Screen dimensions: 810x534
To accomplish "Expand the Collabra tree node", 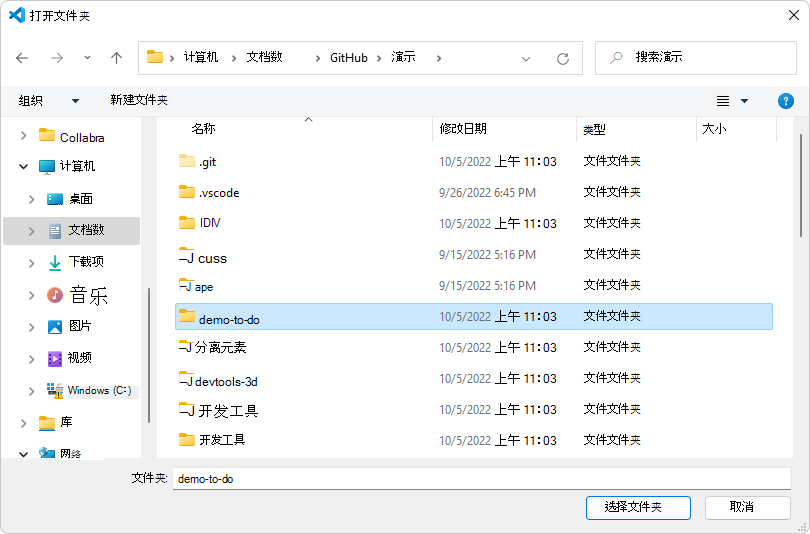I will click(23, 135).
